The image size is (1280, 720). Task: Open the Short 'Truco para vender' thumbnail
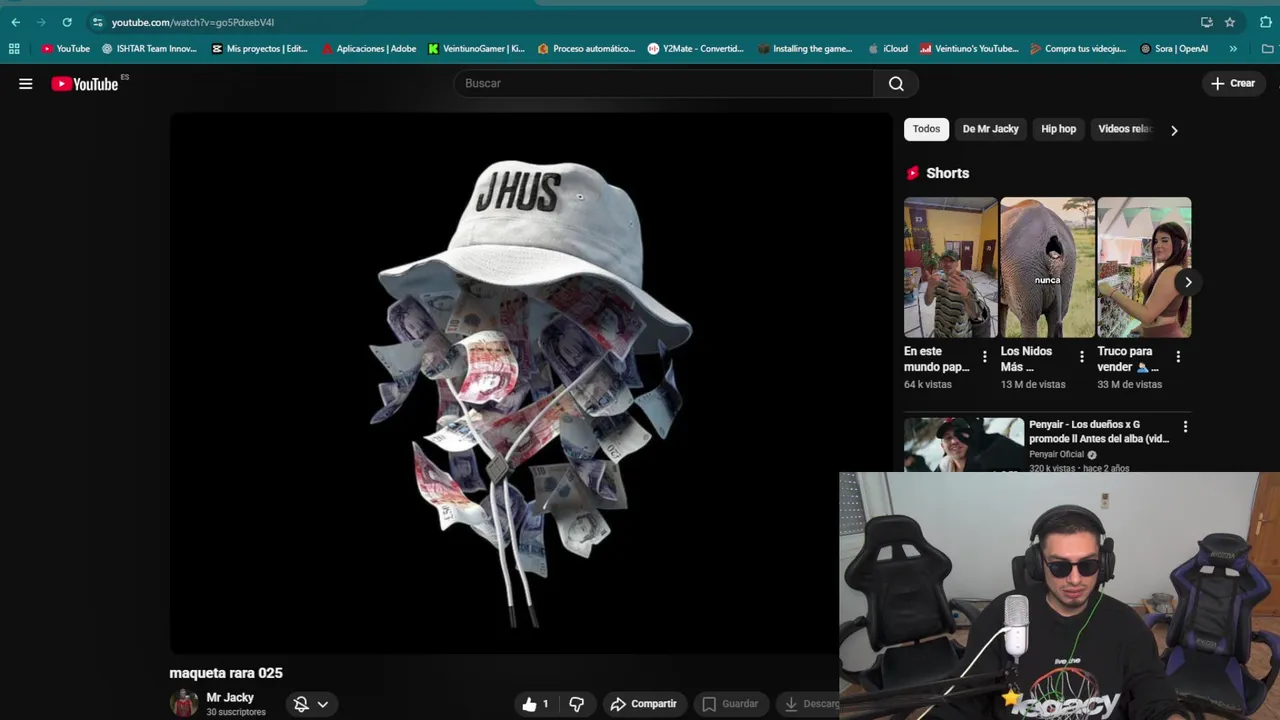(x=1144, y=267)
